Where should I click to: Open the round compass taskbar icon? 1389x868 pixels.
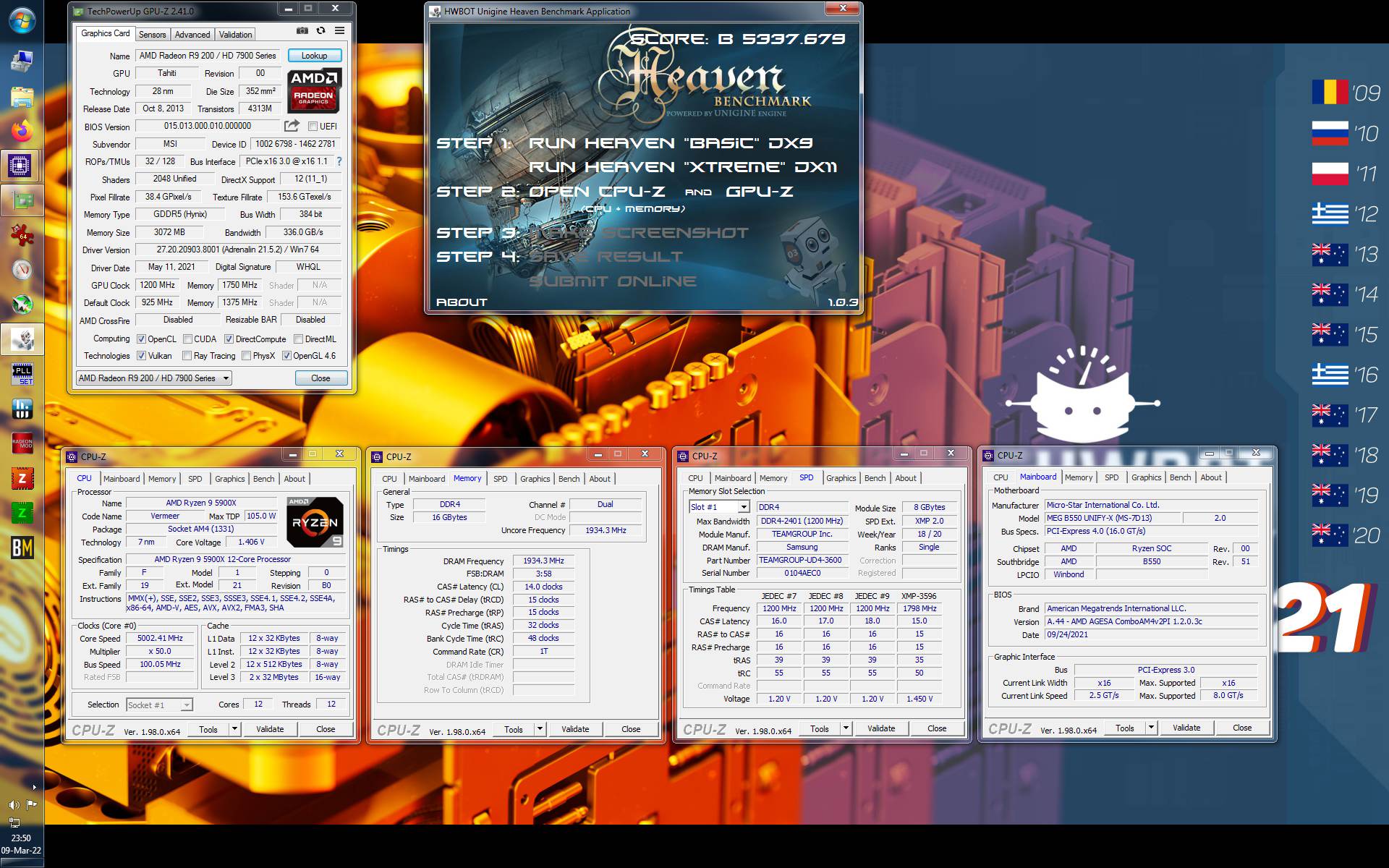[x=22, y=270]
